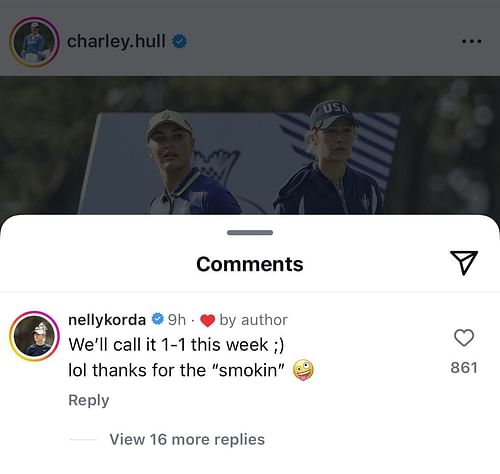The height and width of the screenshot is (474, 500).
Task: Open the three-dot post options menu
Action: point(472,41)
